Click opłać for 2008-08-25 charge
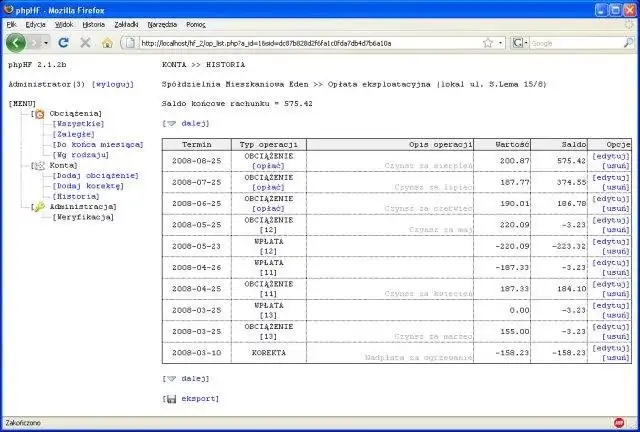This screenshot has width=640, height=432. pos(269,166)
